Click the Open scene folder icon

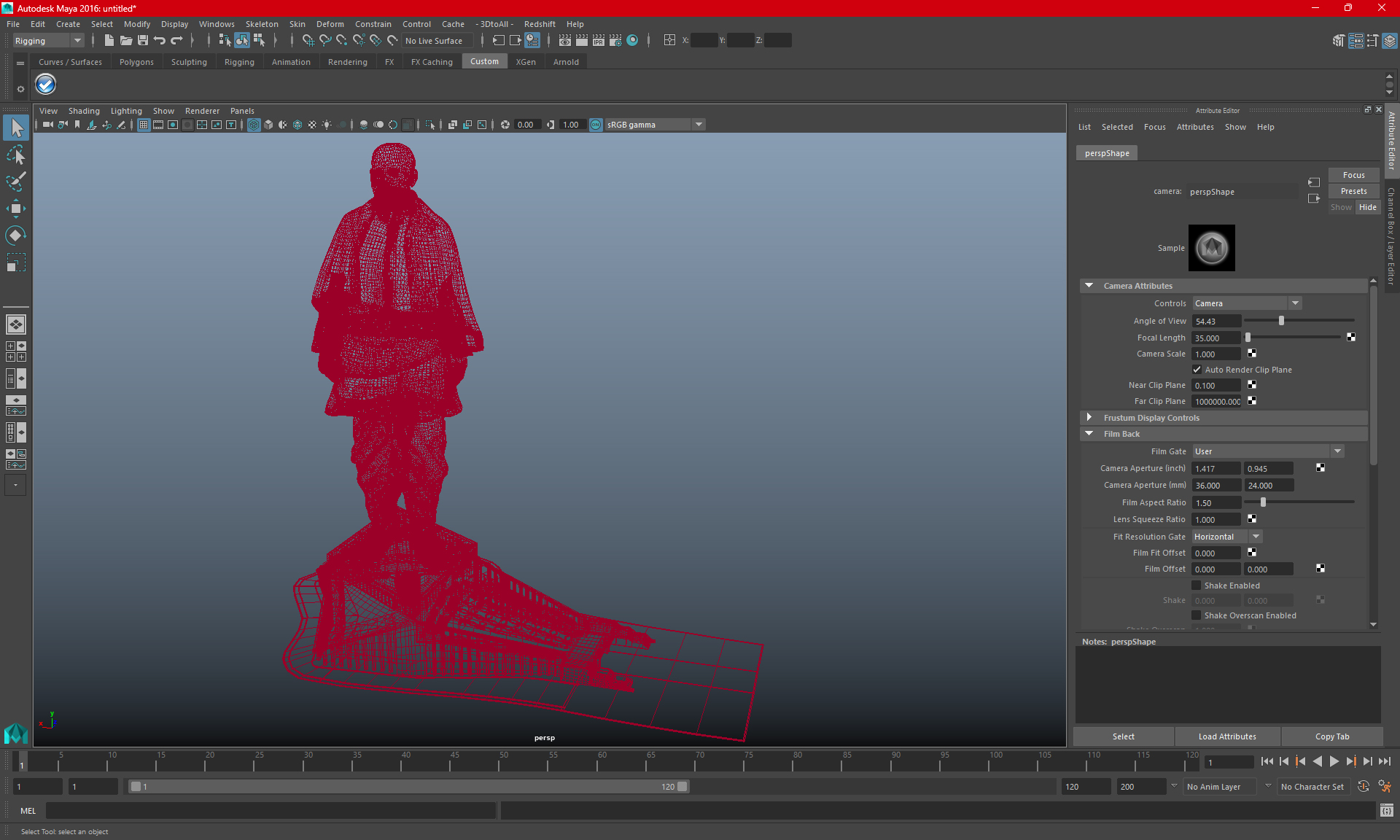tap(126, 41)
